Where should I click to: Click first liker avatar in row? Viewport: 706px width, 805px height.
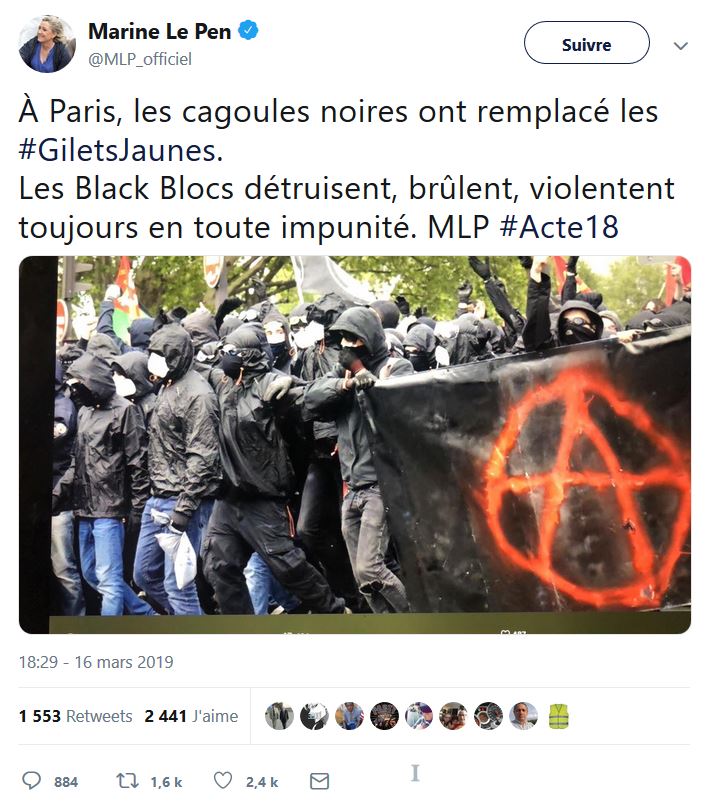pyautogui.click(x=279, y=716)
